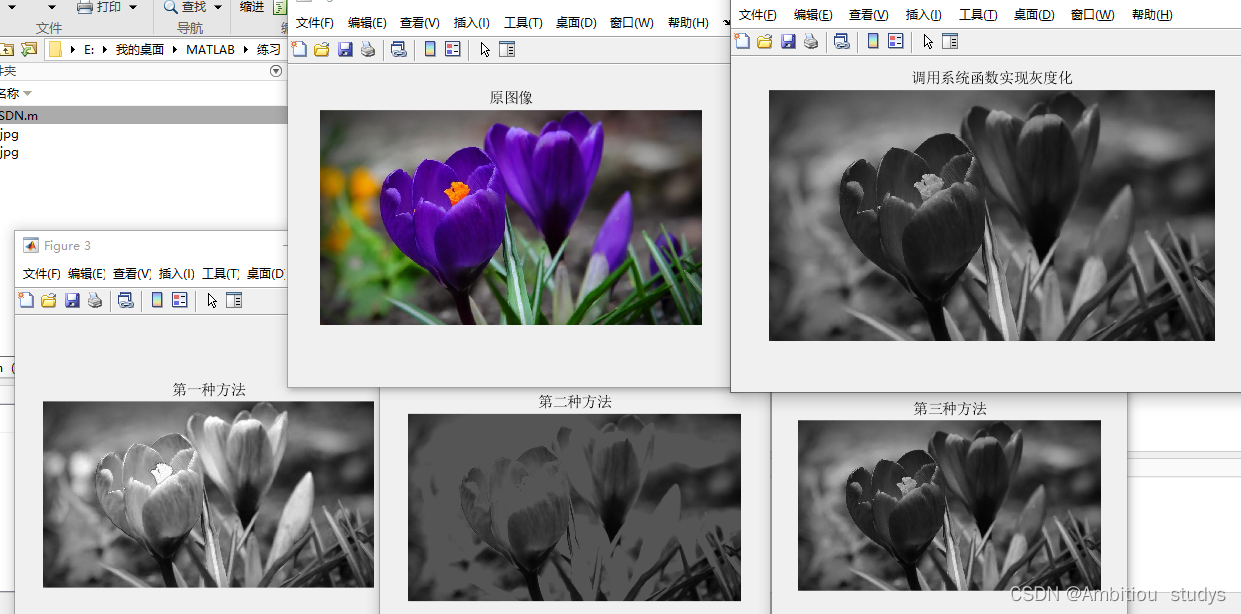Image resolution: width=1241 pixels, height=614 pixels.
Task: Navigate to MATLAB folder in path bar
Action: (x=210, y=50)
